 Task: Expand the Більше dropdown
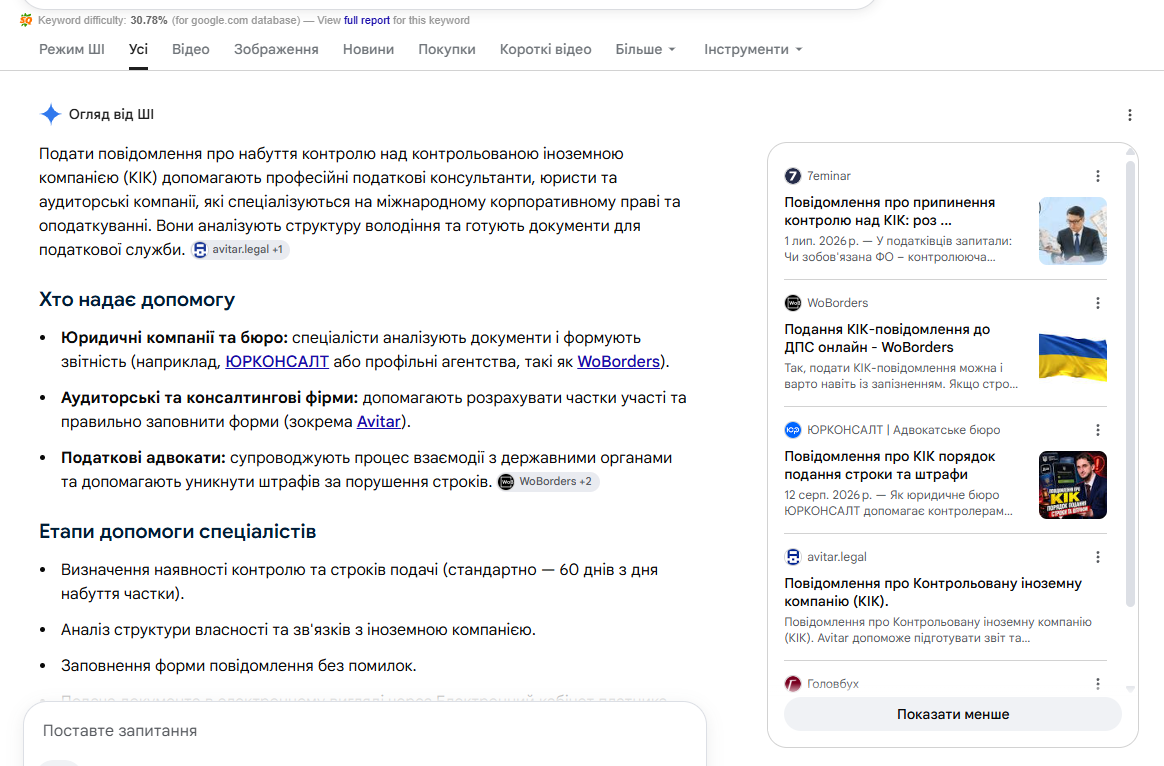click(645, 49)
